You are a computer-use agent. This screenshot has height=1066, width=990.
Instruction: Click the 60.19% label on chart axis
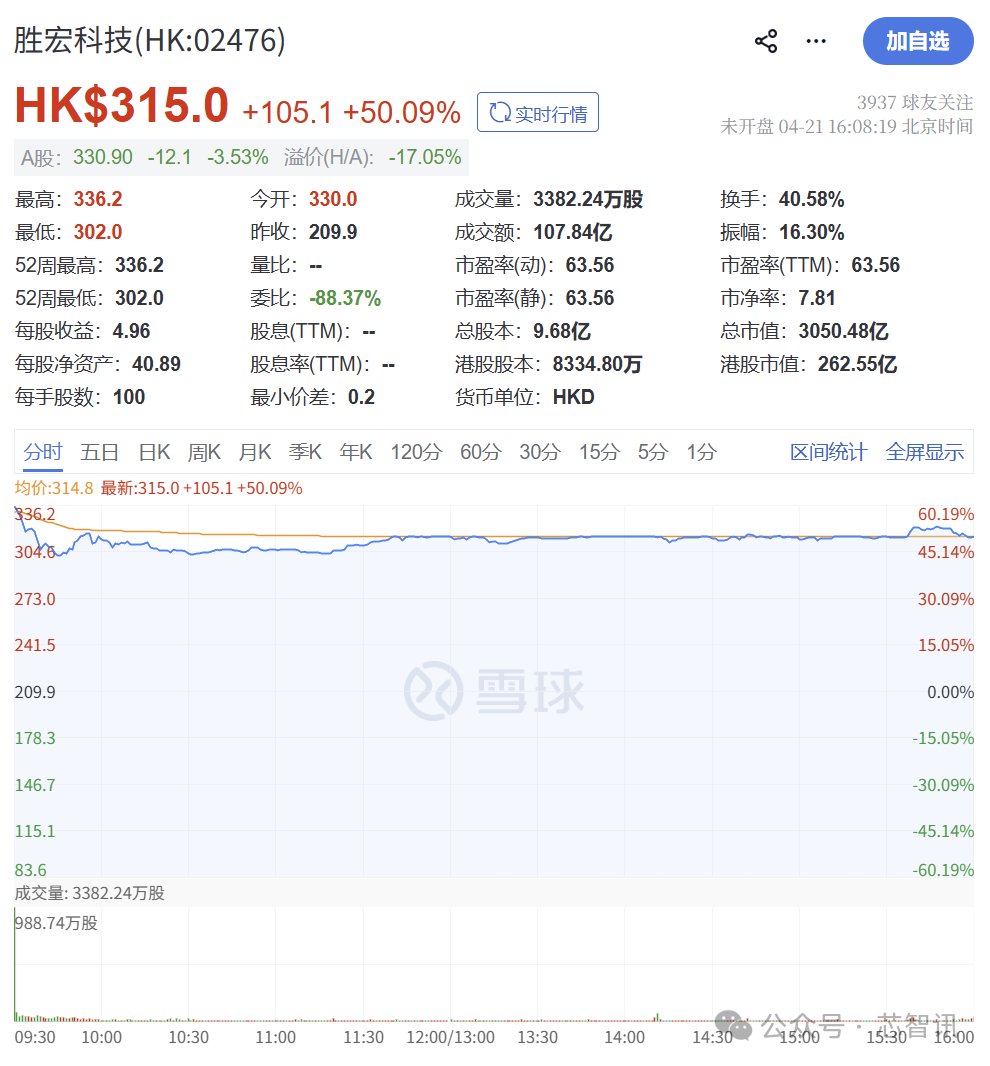pos(946,514)
